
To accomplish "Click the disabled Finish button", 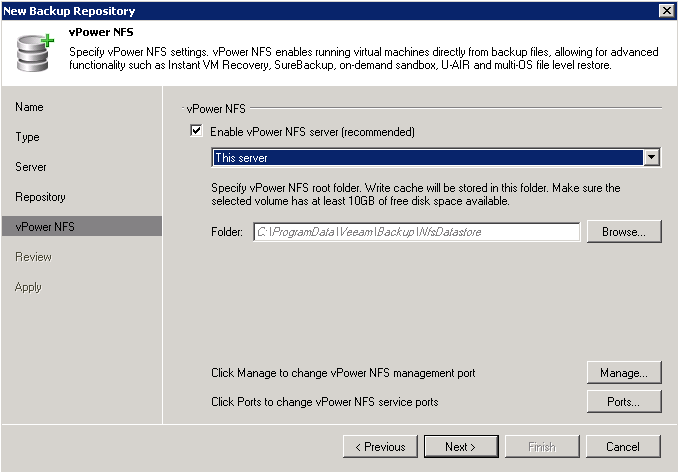I will tap(542, 446).
